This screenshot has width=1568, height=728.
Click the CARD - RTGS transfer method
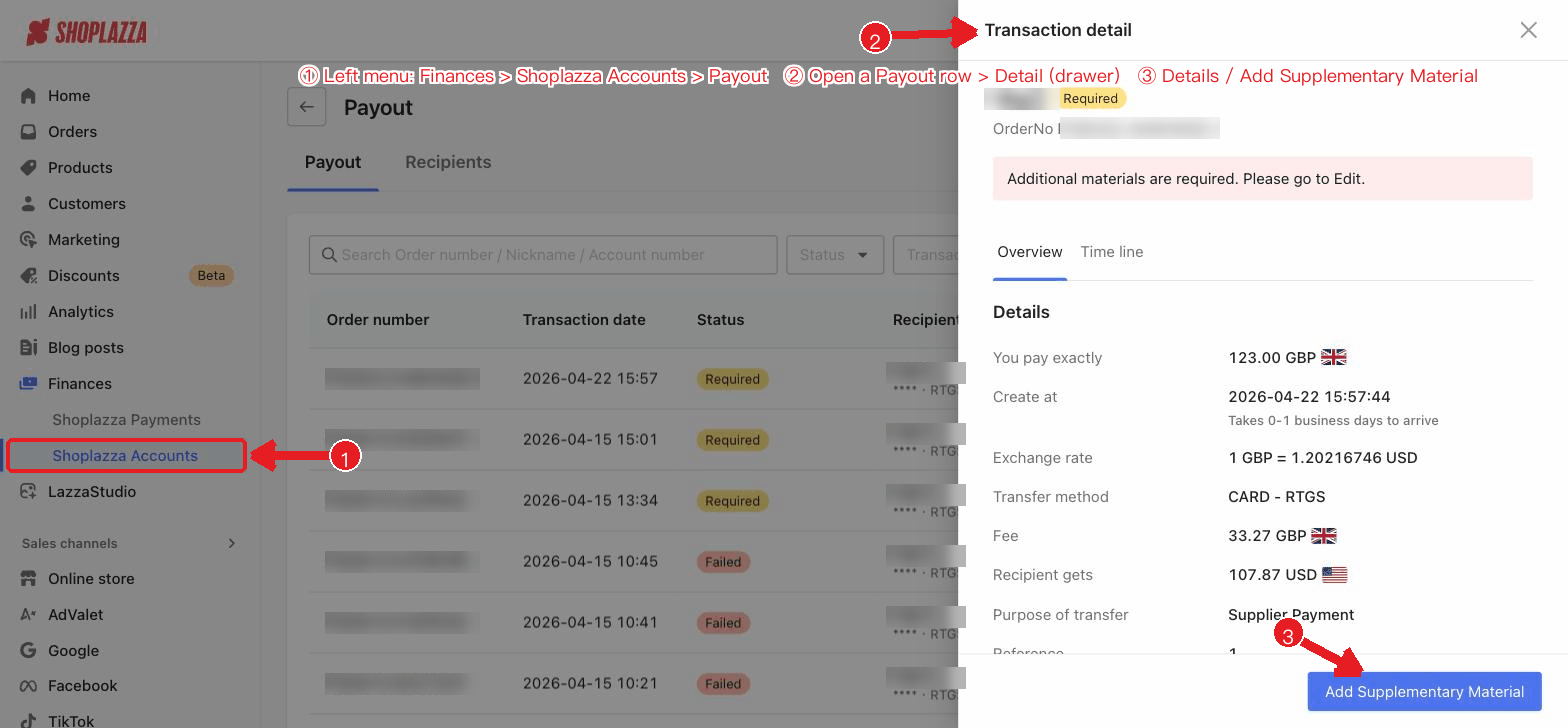(1277, 497)
